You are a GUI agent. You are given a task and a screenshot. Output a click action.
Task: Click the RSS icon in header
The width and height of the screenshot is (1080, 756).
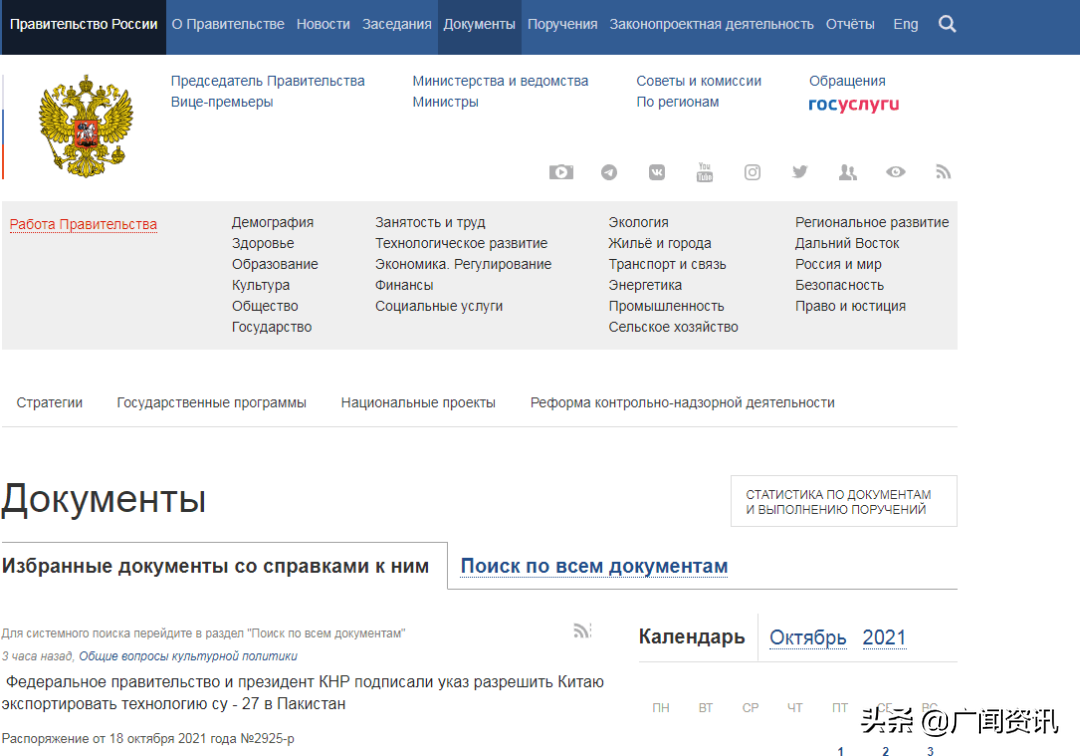pyautogui.click(x=943, y=172)
